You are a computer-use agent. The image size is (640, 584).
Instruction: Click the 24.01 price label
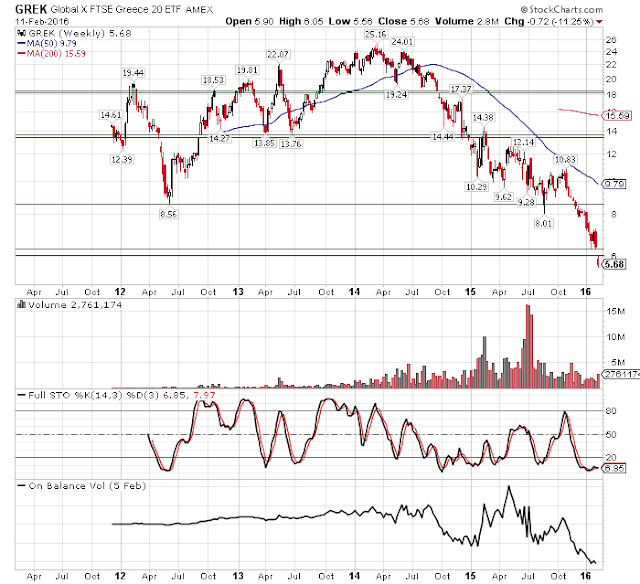point(402,41)
